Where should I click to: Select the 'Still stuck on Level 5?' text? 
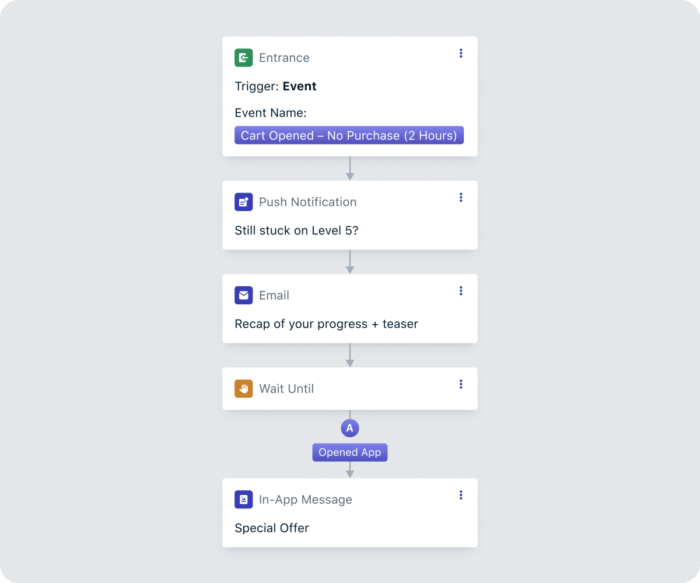[x=296, y=231]
